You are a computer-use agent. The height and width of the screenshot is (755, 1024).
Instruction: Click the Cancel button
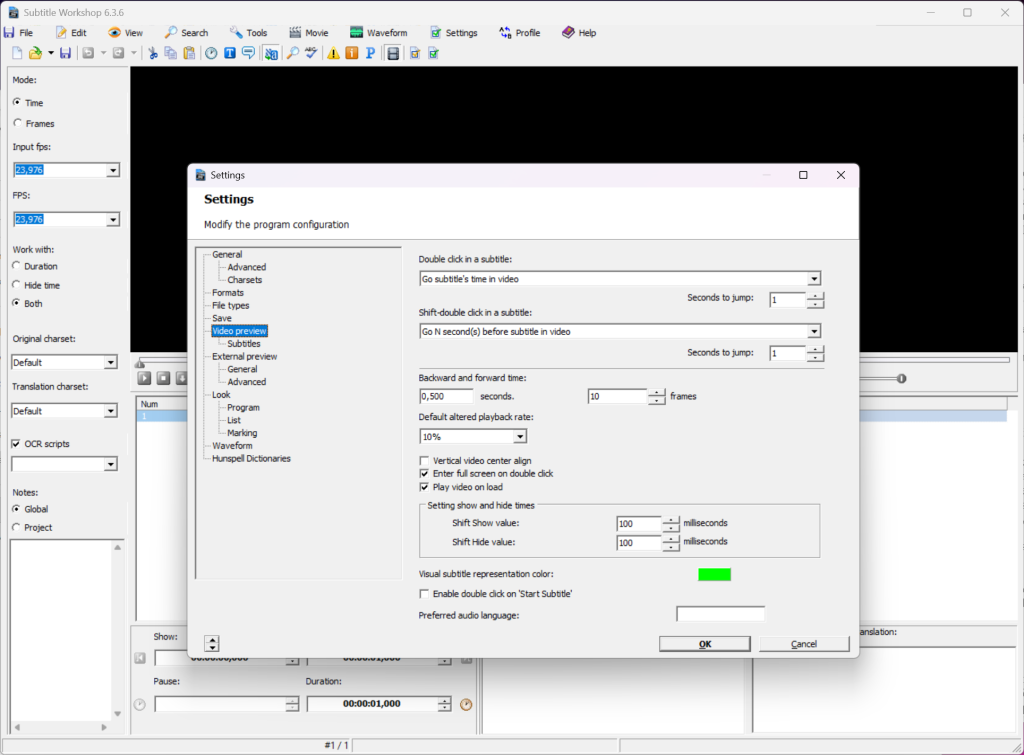coord(804,644)
